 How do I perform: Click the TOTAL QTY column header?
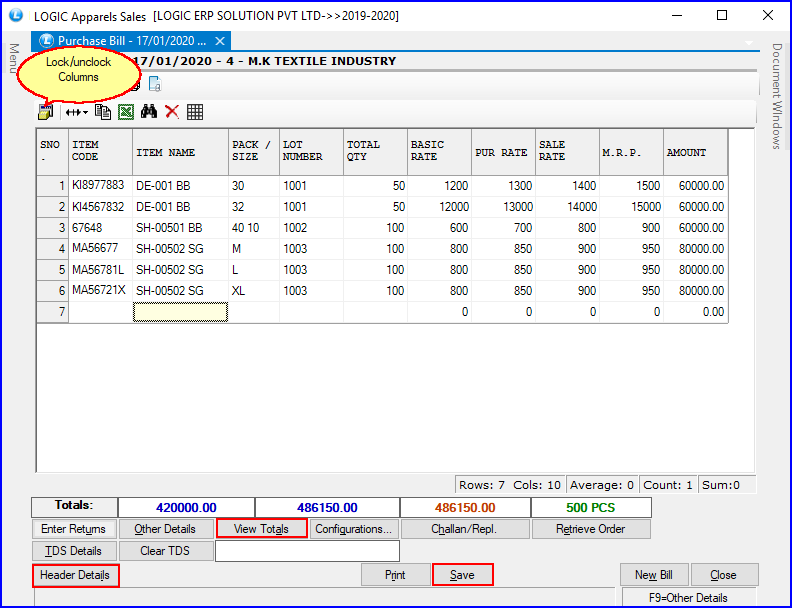pyautogui.click(x=375, y=152)
